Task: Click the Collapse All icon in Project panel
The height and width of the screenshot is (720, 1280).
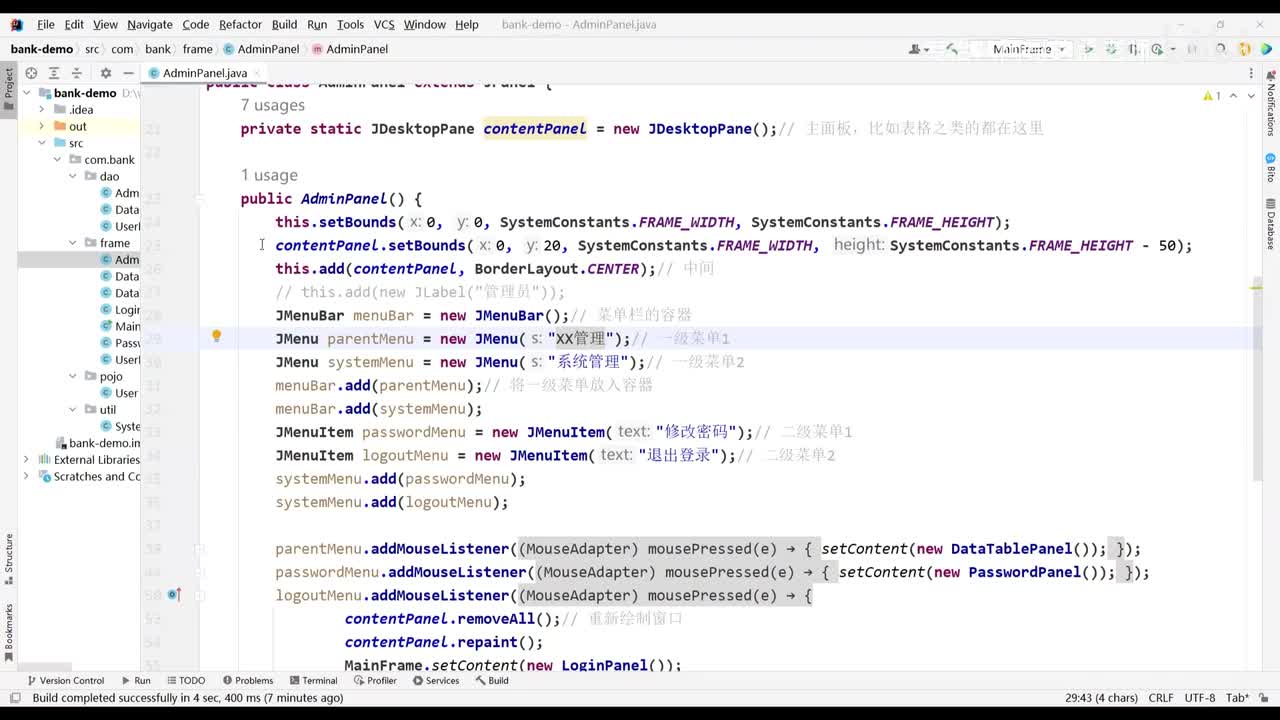Action: tap(76, 73)
